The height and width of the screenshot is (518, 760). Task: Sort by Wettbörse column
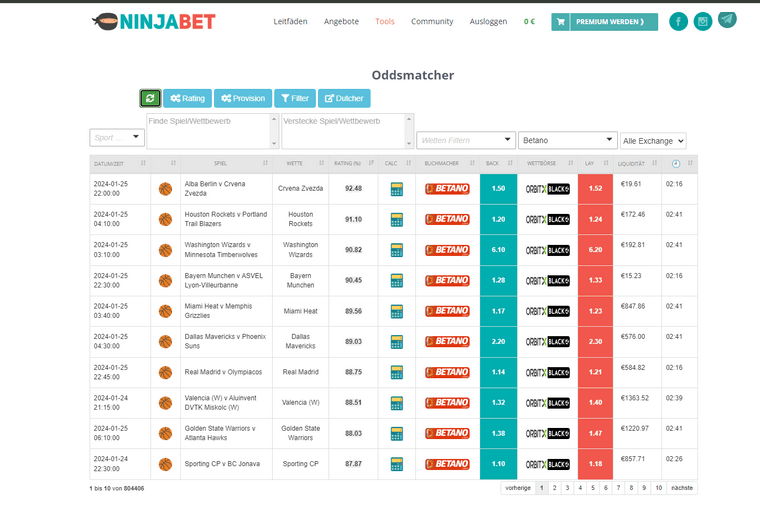click(x=547, y=164)
